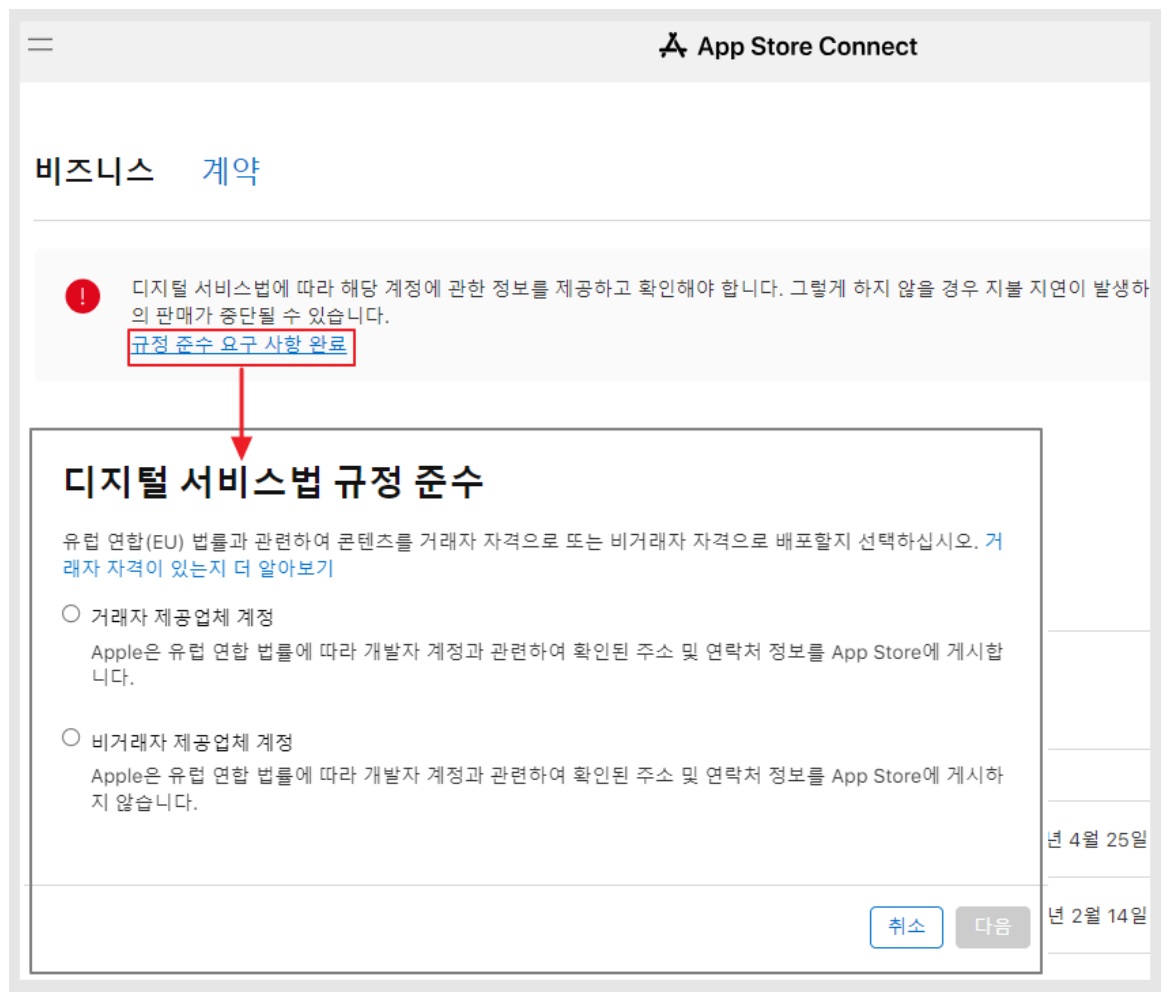
Task: Click the App Store Connect title text
Action: point(807,46)
